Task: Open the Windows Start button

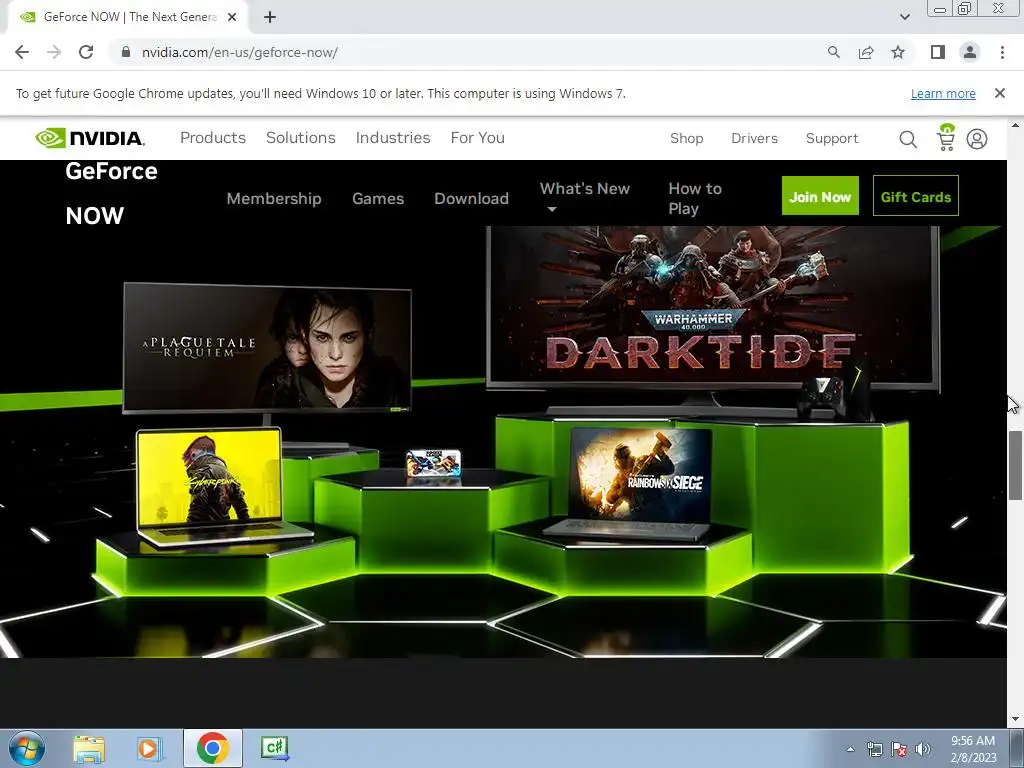Action: click(27, 748)
